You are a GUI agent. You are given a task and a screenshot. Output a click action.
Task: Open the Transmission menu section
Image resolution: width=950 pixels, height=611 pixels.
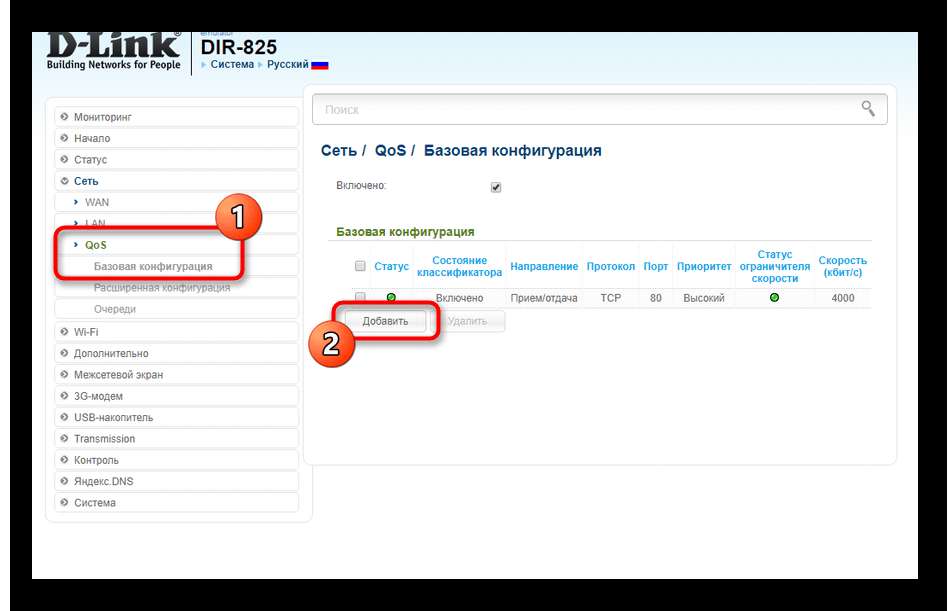point(176,438)
